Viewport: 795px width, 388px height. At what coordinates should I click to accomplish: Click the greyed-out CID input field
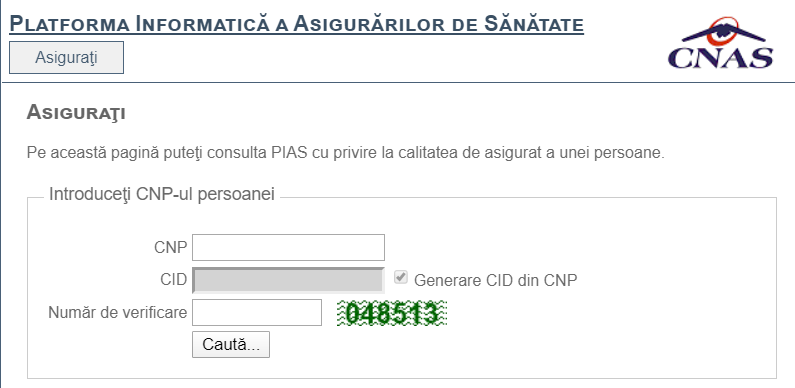coord(288,280)
